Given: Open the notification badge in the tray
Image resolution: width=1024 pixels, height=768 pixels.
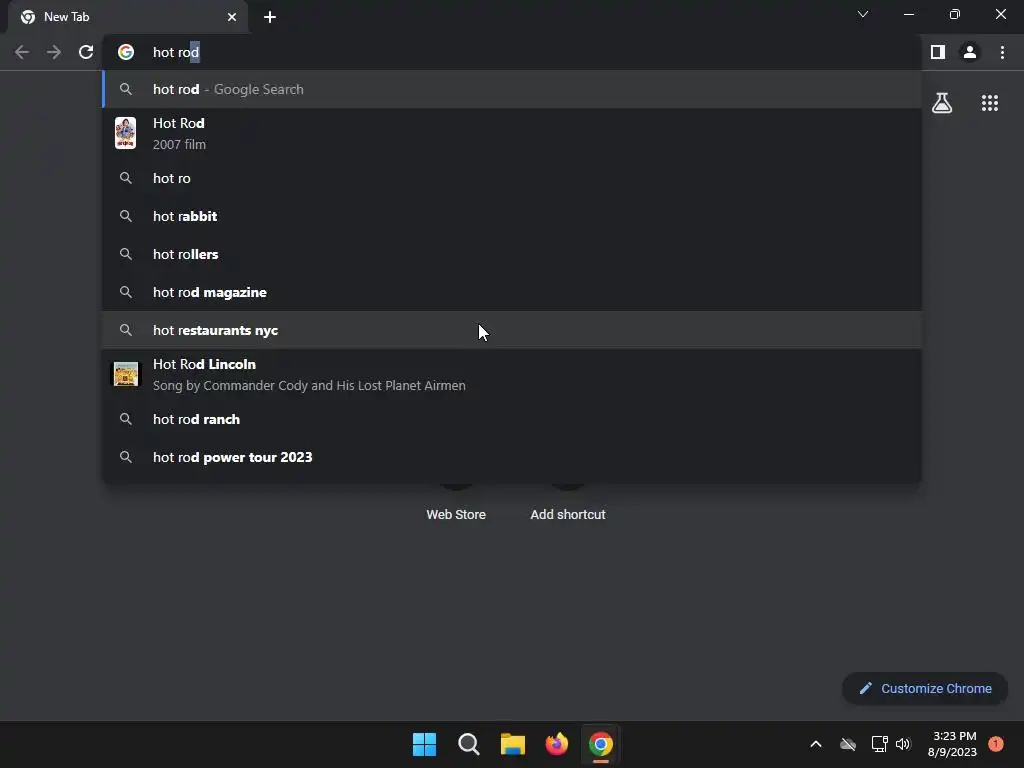Looking at the screenshot, I should [996, 744].
